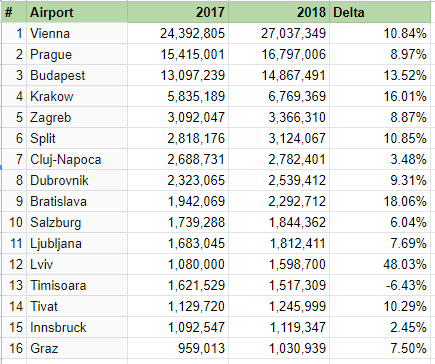The width and height of the screenshot is (435, 364).
Task: Click Dubrovnik's delta 9.31%
Action: pos(380,180)
